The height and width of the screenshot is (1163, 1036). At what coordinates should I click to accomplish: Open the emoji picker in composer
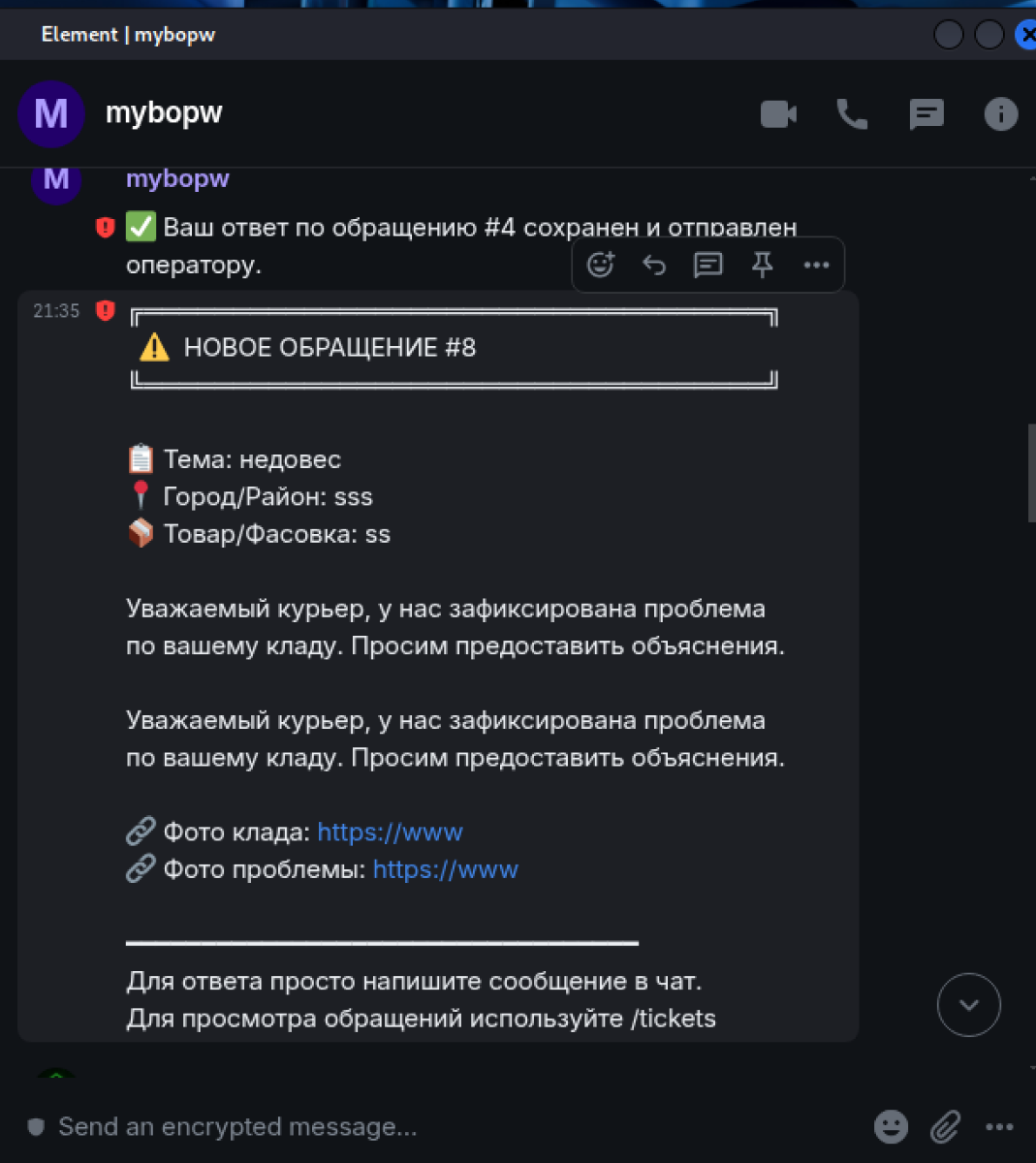(x=891, y=1126)
